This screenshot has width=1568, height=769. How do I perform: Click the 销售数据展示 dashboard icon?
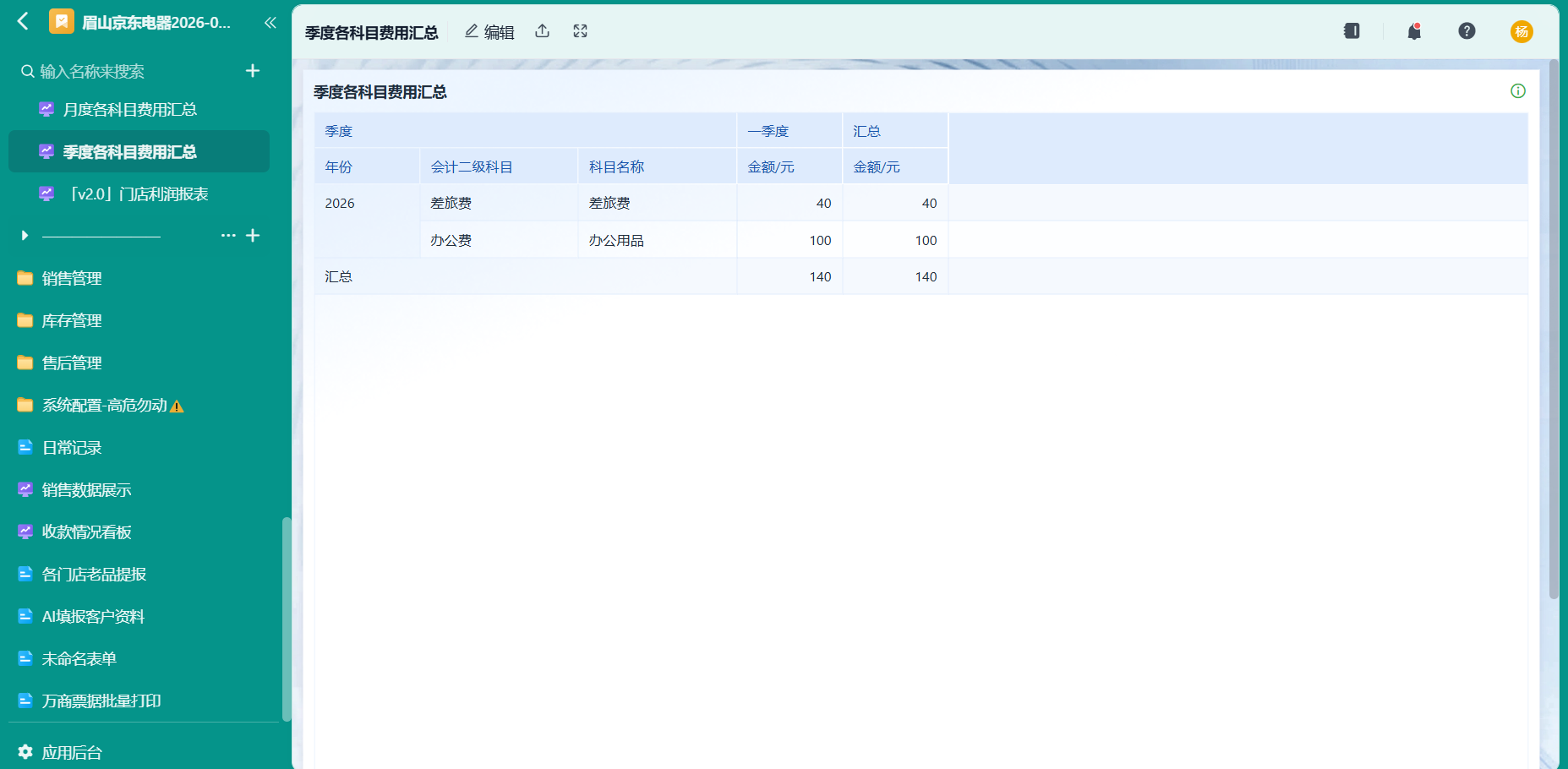[25, 489]
